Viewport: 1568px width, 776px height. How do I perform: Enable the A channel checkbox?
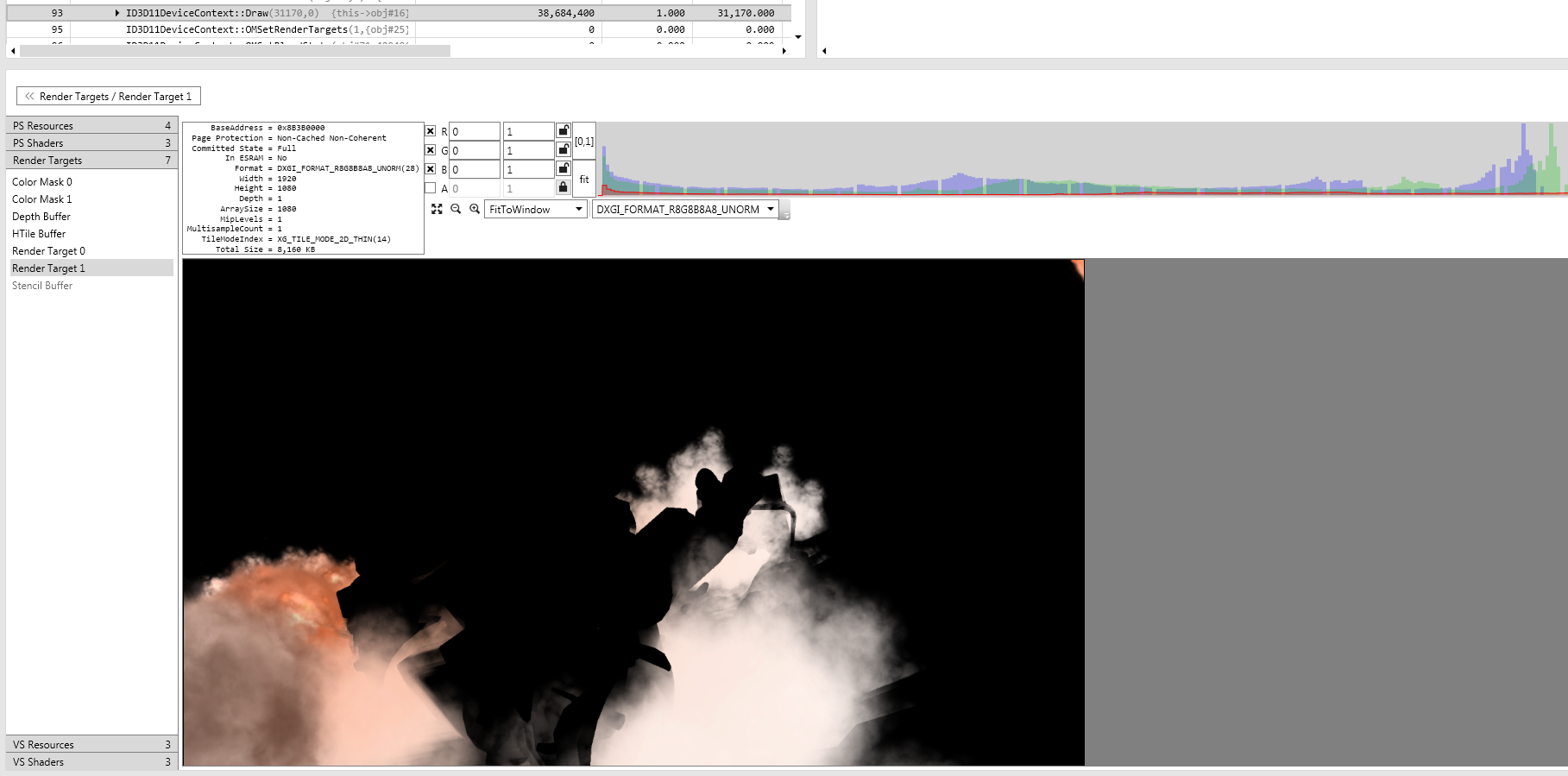(430, 188)
